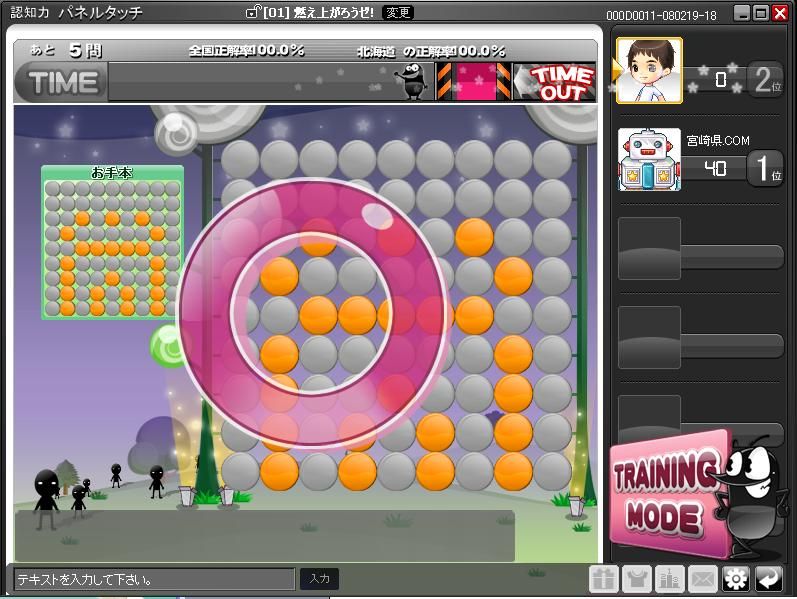
Task: Click the top-right grey panel of main grid
Action: click(x=552, y=159)
